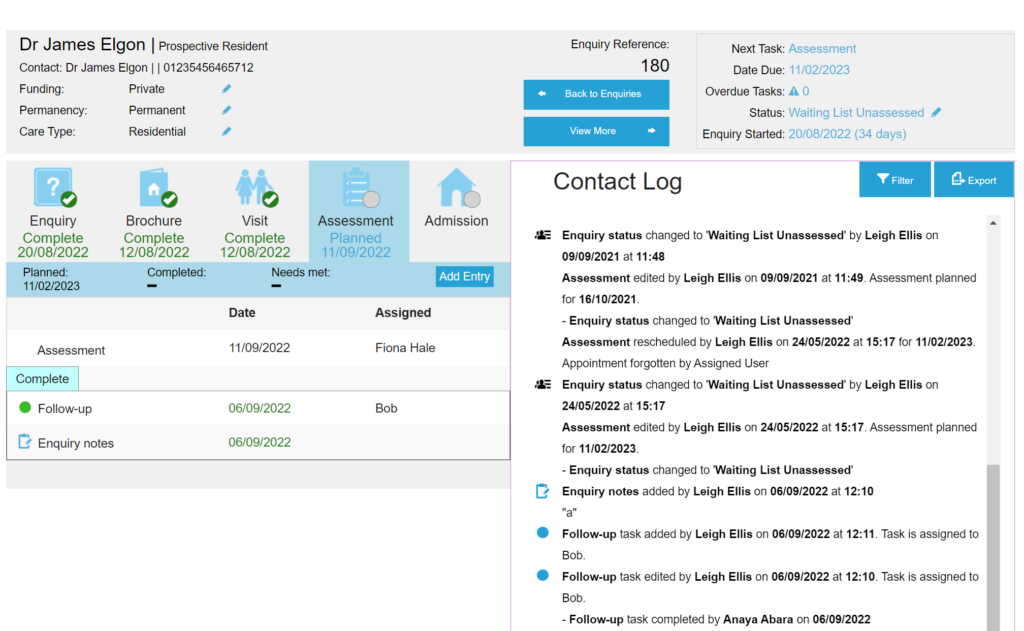Click blue dot for Follow-up task added entry
This screenshot has height=631, width=1024.
[x=542, y=533]
